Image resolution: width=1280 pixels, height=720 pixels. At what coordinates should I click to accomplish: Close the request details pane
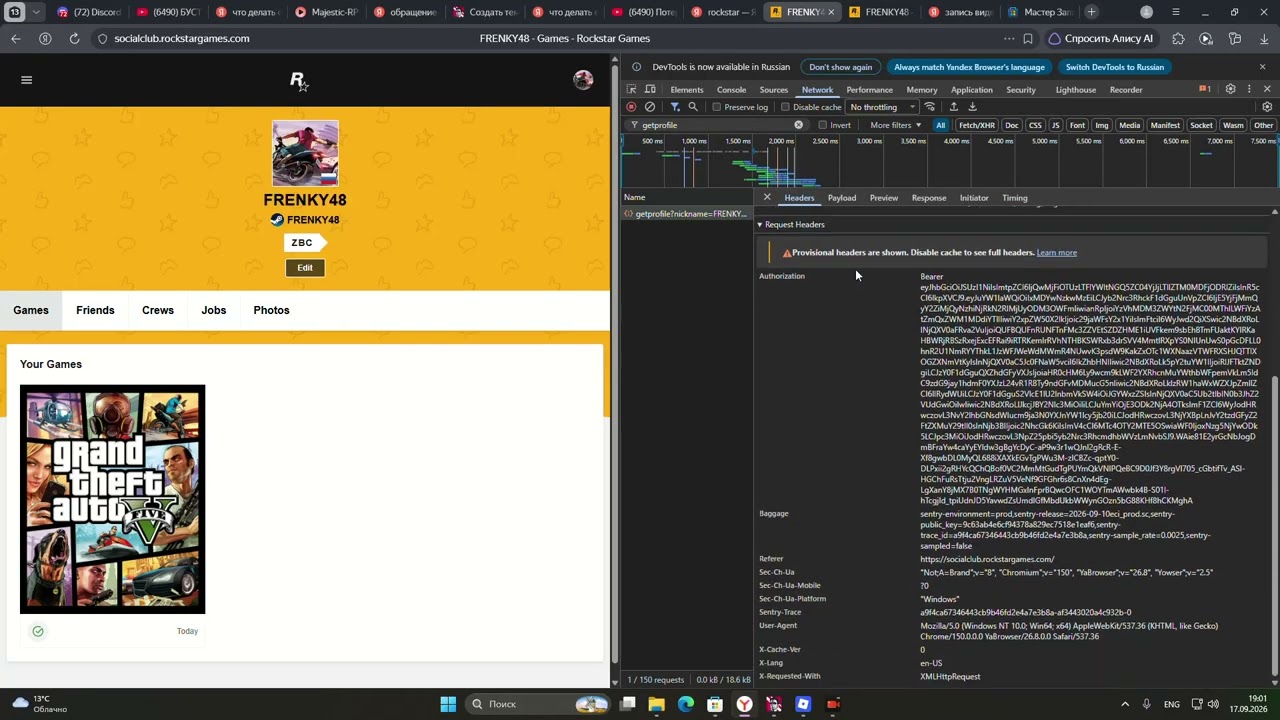(767, 198)
